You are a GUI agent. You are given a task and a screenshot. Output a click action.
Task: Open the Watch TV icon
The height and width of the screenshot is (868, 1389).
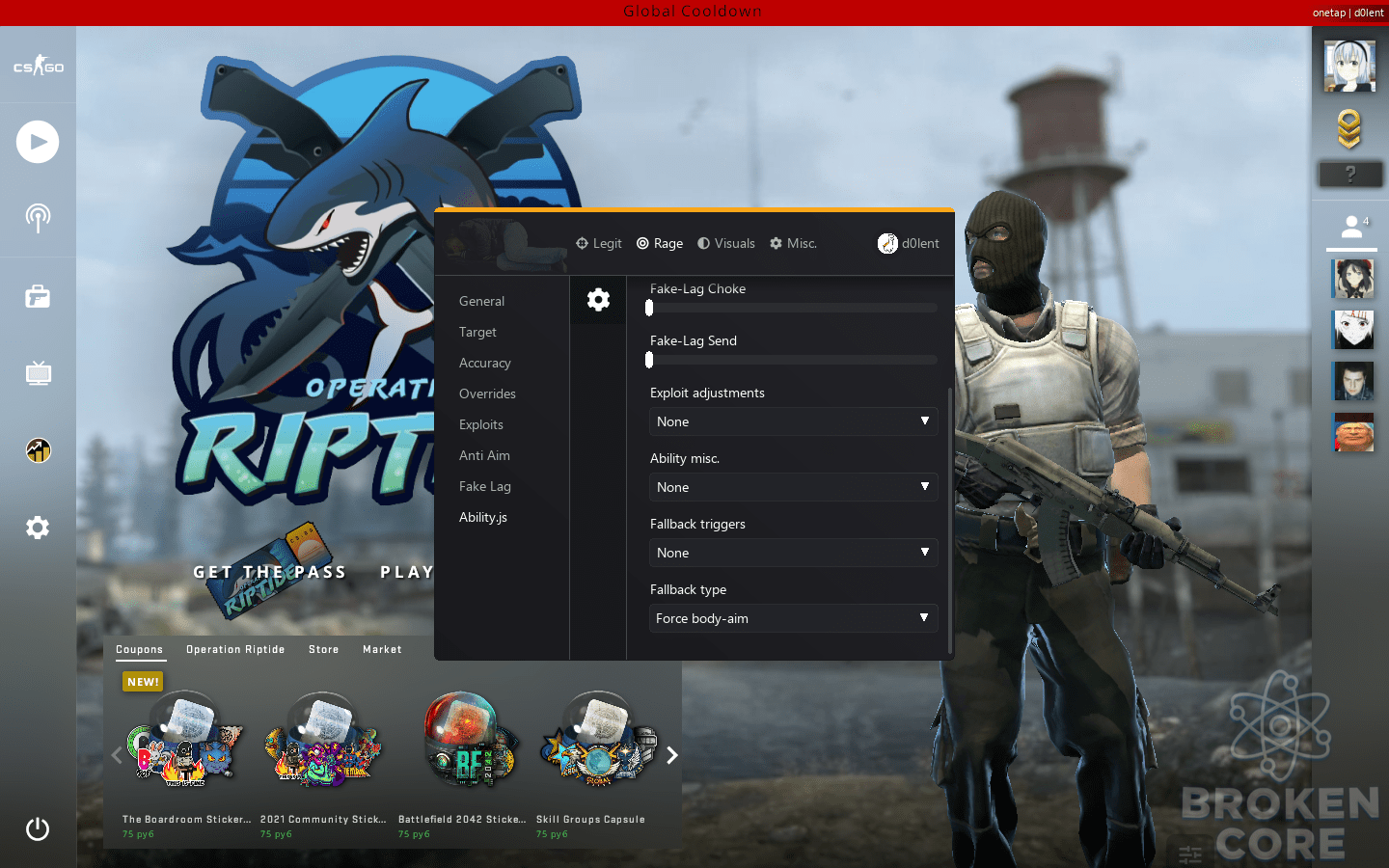point(38,373)
